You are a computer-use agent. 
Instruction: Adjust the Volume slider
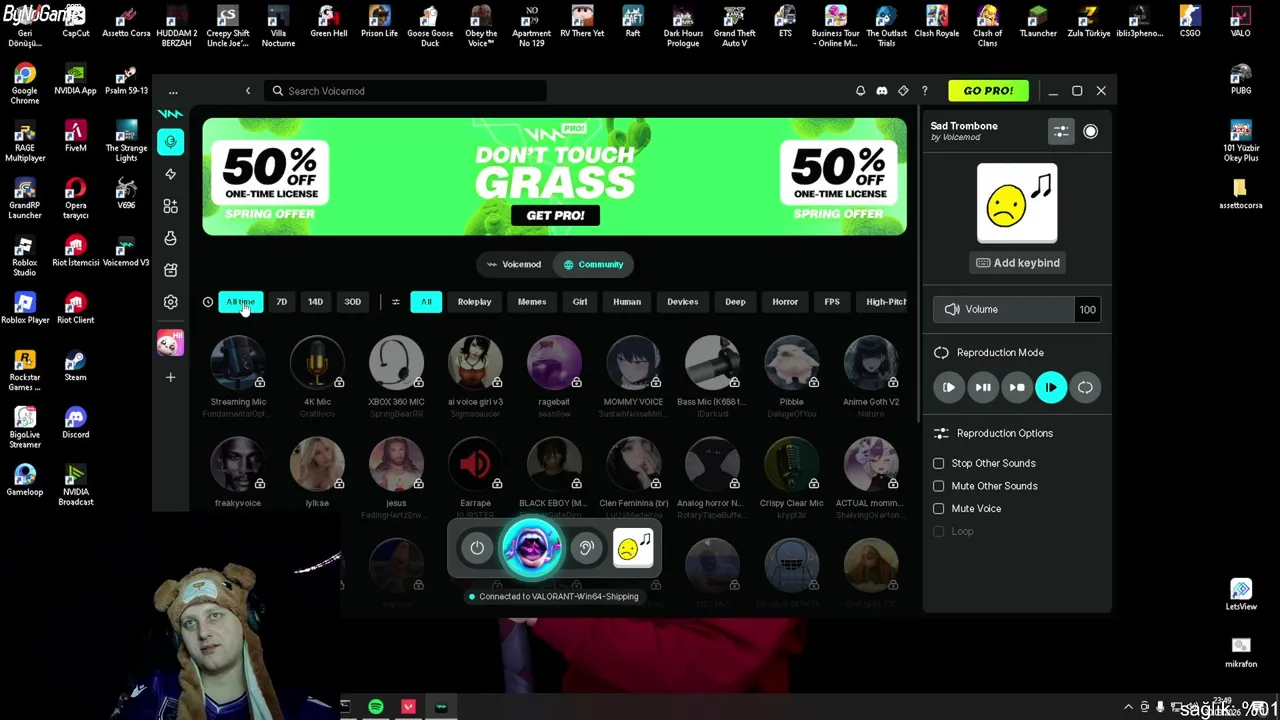point(1003,310)
